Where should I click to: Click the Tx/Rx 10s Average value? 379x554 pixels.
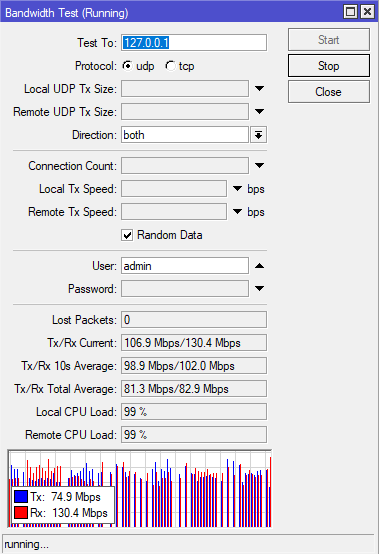point(194,366)
